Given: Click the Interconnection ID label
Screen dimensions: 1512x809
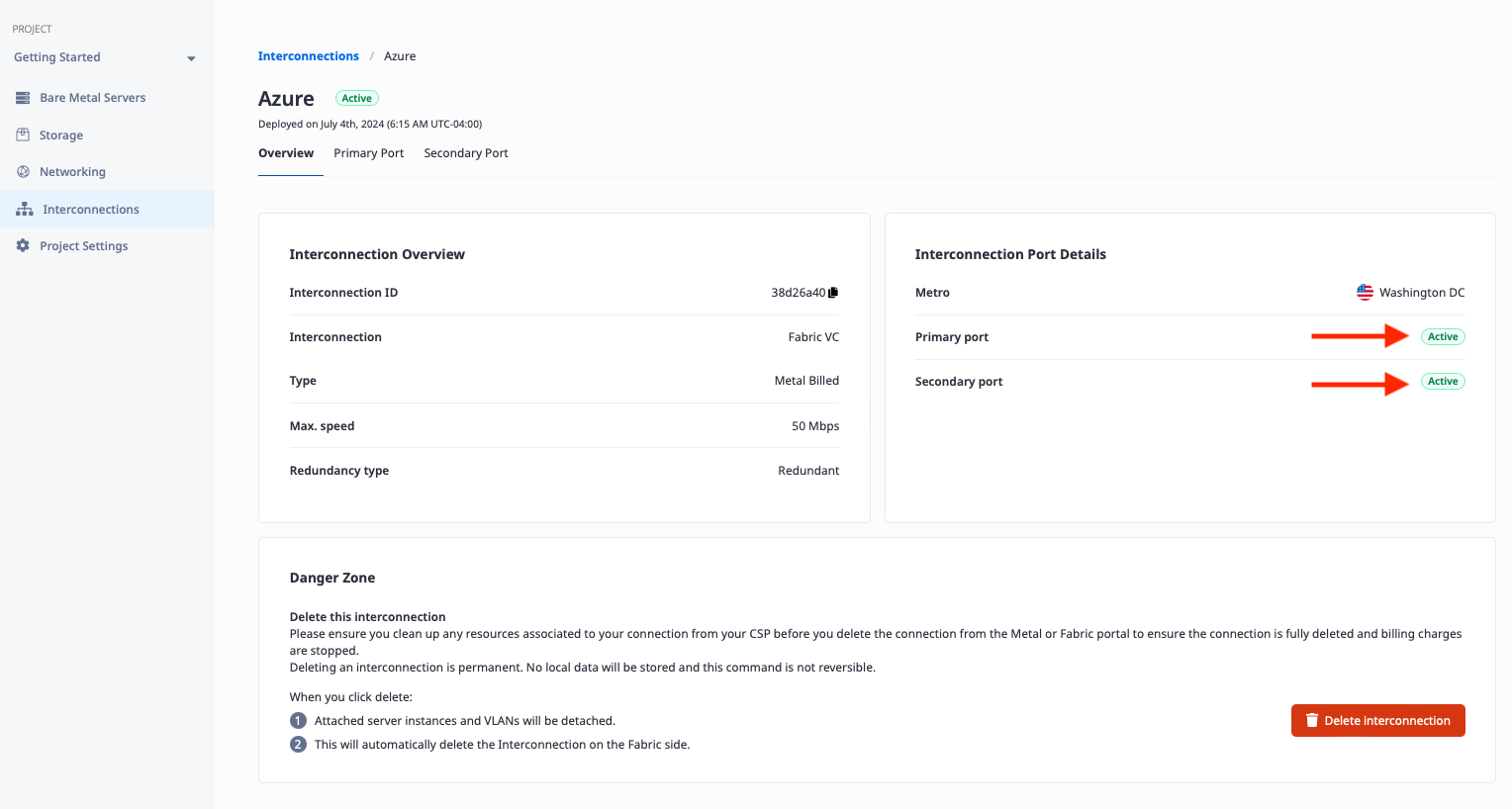Looking at the screenshot, I should coord(343,293).
